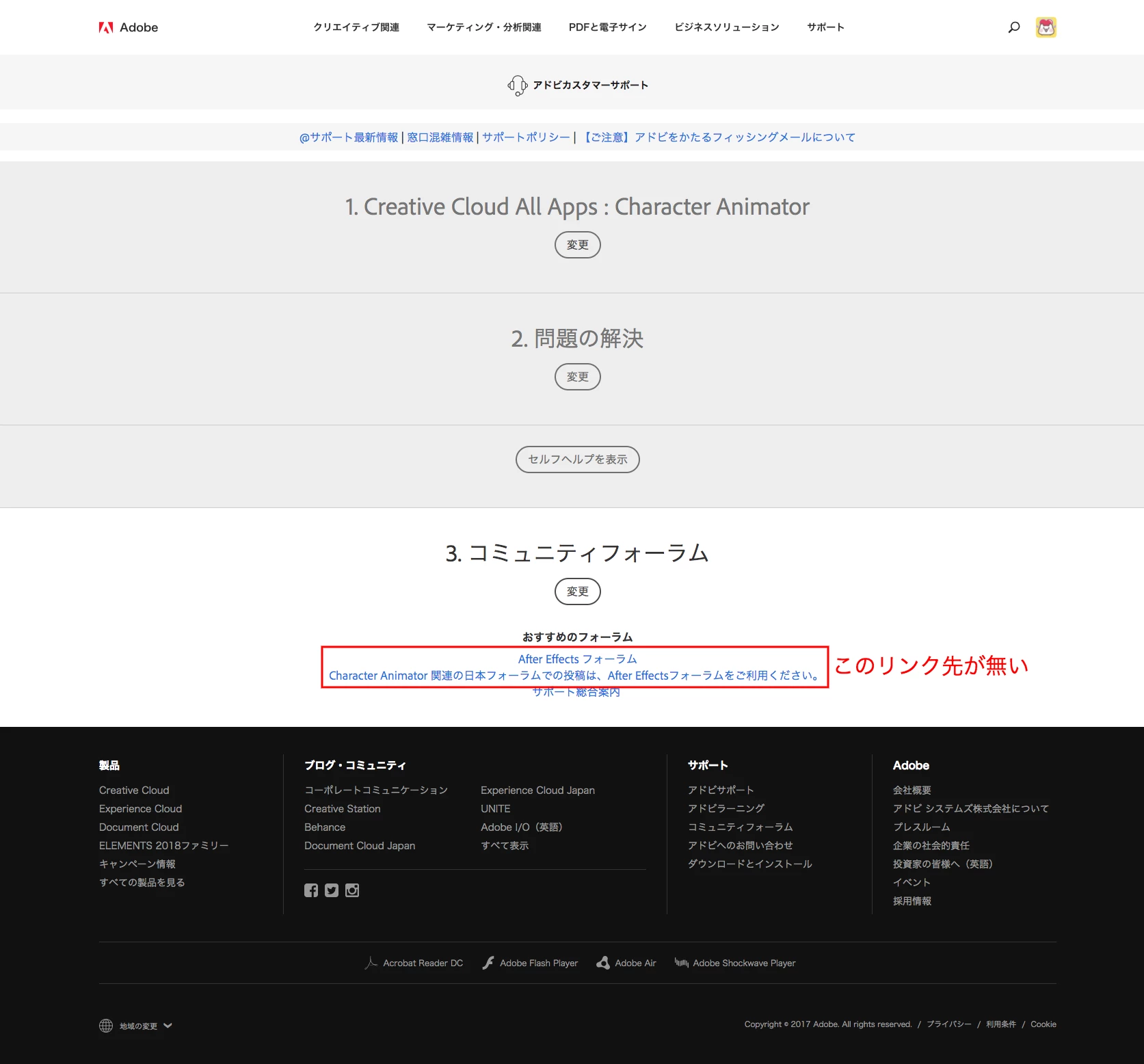Open the phishing mail warning link
Image resolution: width=1144 pixels, height=1064 pixels.
tap(717, 137)
